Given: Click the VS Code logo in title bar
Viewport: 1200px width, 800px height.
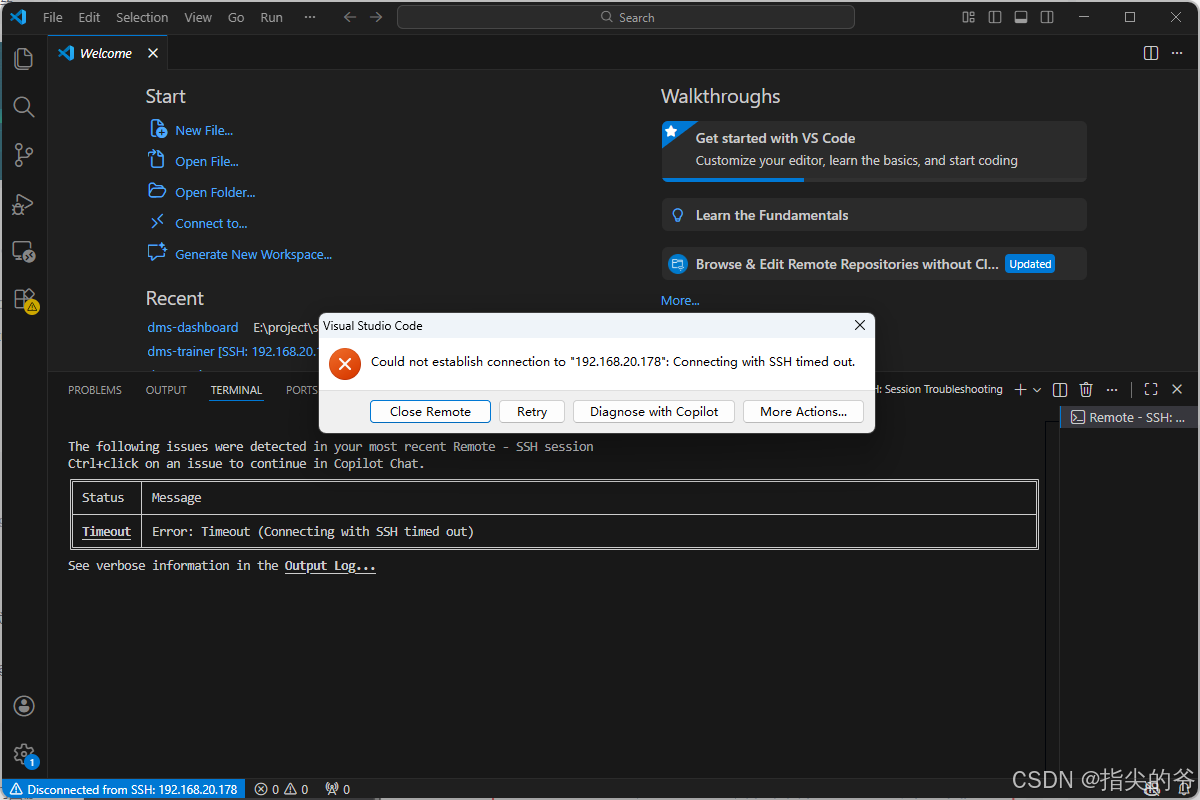Looking at the screenshot, I should pos(18,17).
